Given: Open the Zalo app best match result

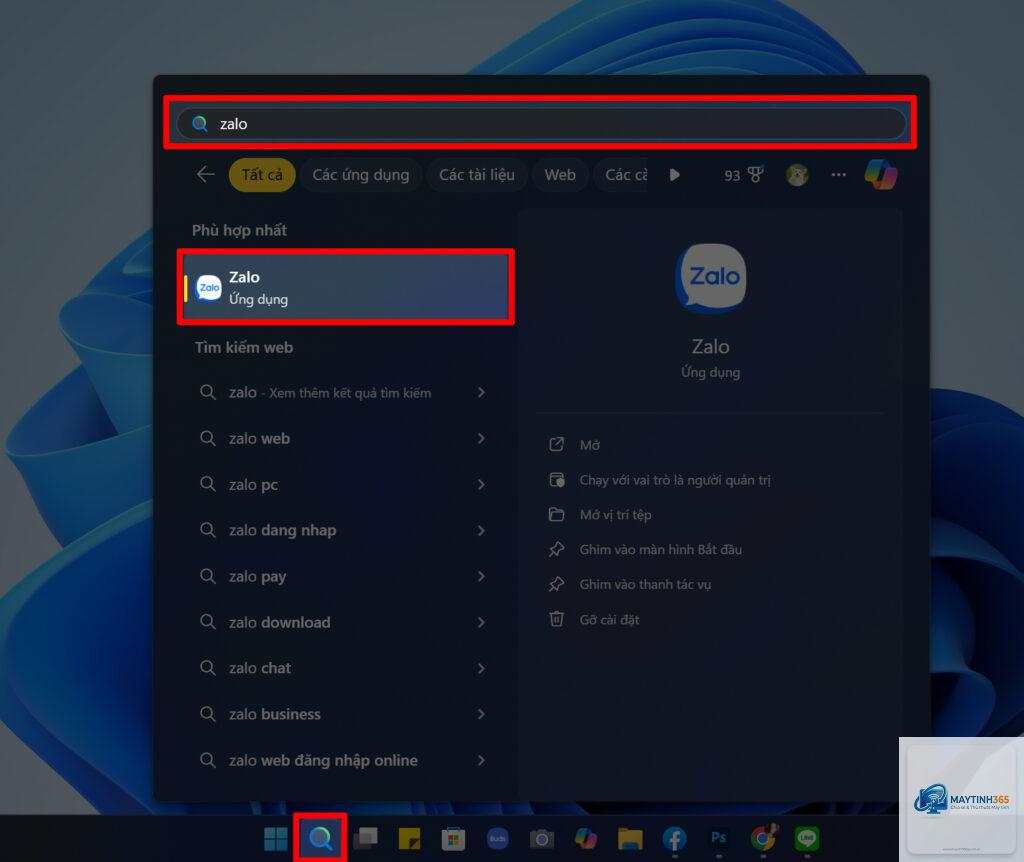Looking at the screenshot, I should (345, 287).
